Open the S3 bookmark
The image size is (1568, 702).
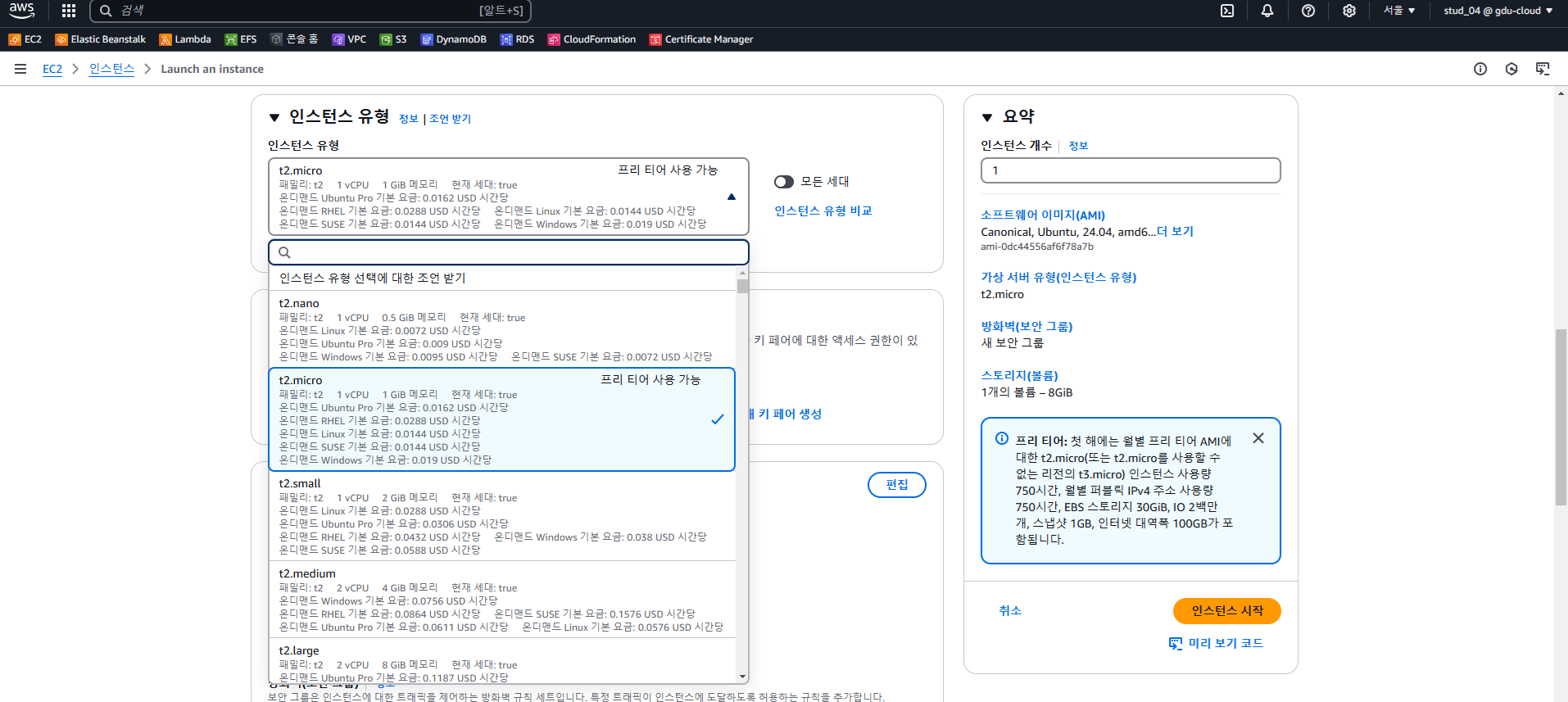[x=393, y=39]
